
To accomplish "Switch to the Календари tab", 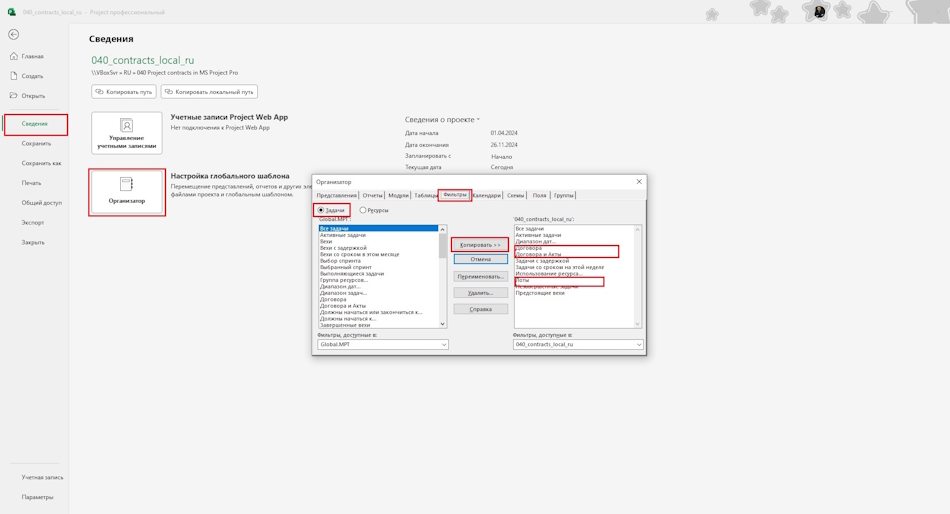I will point(487,195).
